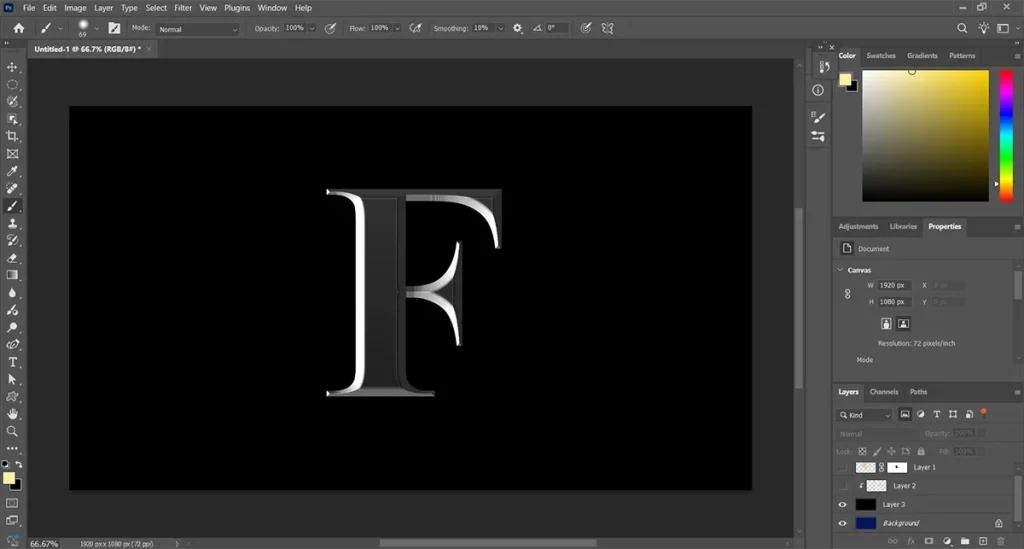The height and width of the screenshot is (549, 1024).
Task: Select the Crop tool
Action: [x=13, y=136]
